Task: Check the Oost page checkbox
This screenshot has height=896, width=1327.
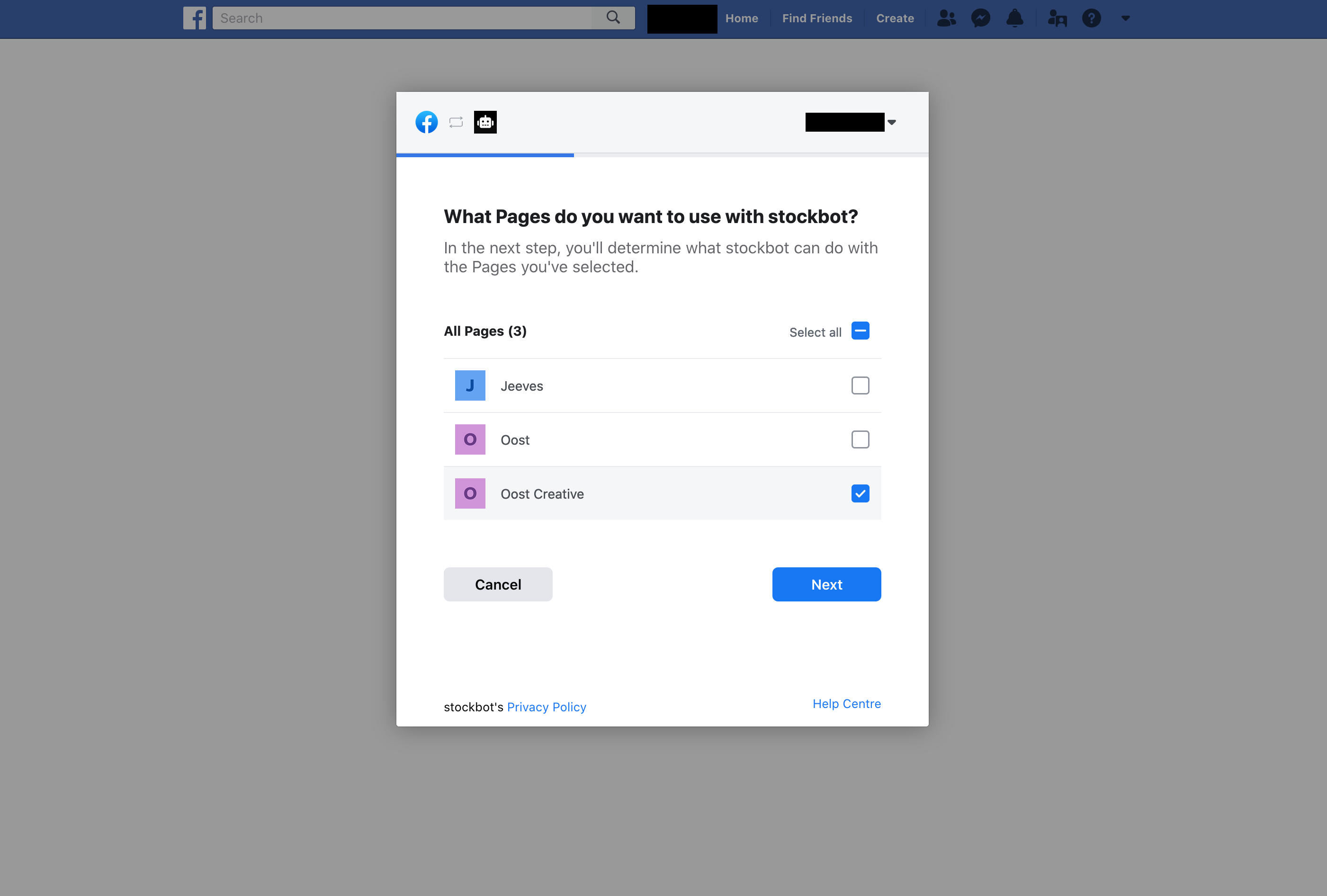Action: [860, 439]
